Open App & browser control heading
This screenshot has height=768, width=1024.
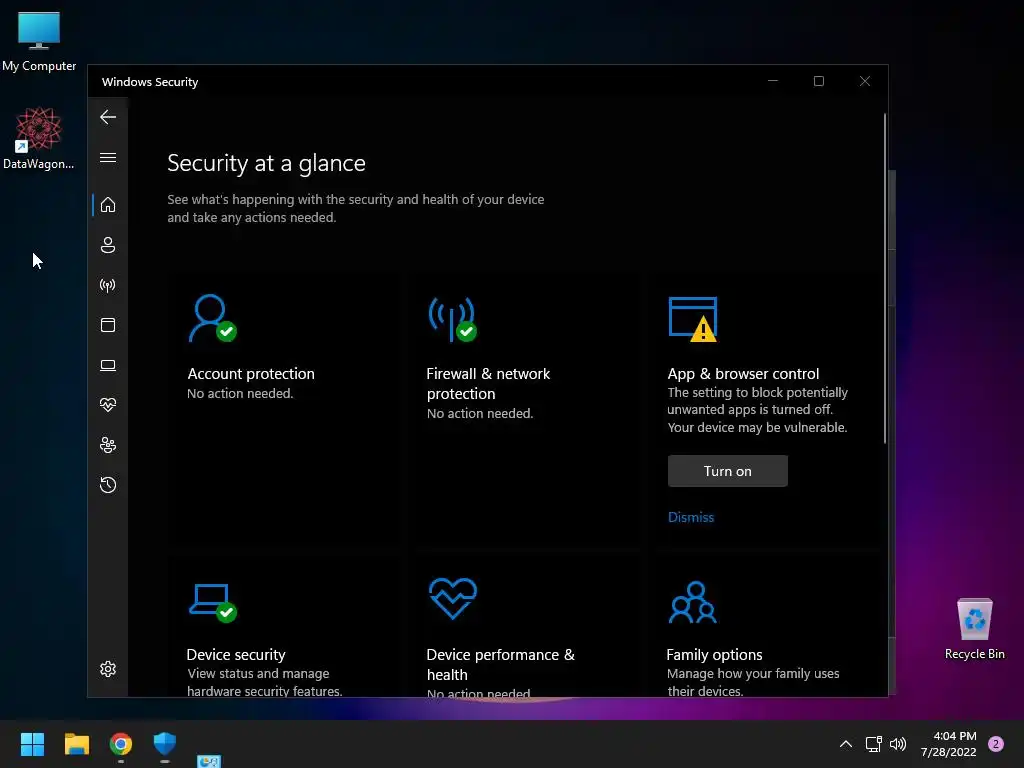tap(743, 374)
